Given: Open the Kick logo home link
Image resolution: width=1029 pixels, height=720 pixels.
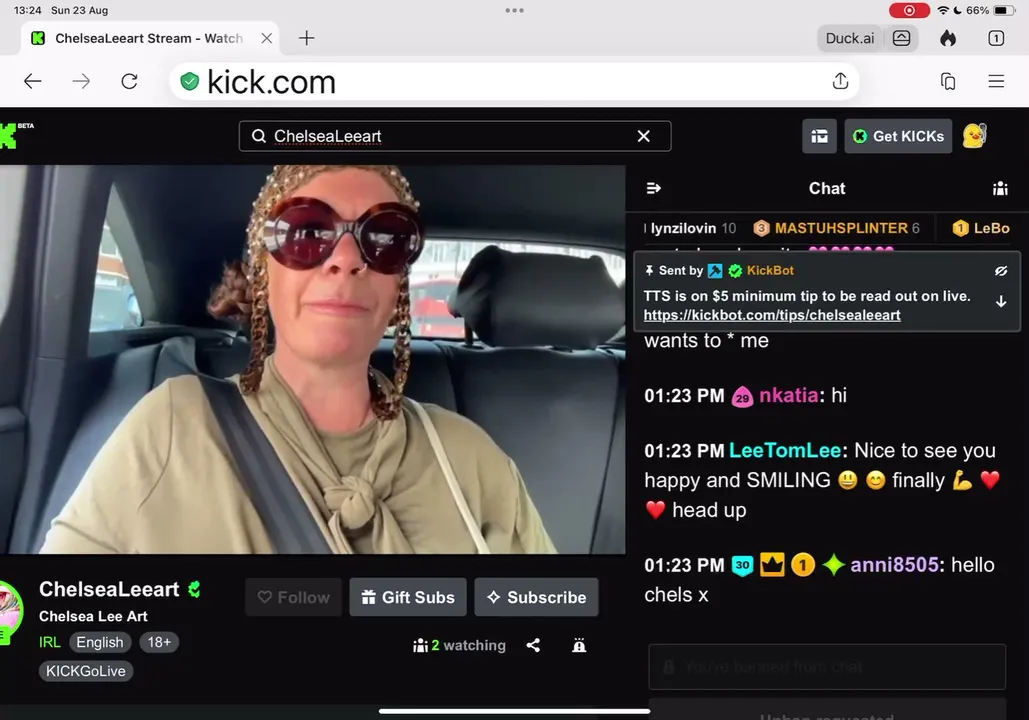Looking at the screenshot, I should click(9, 135).
